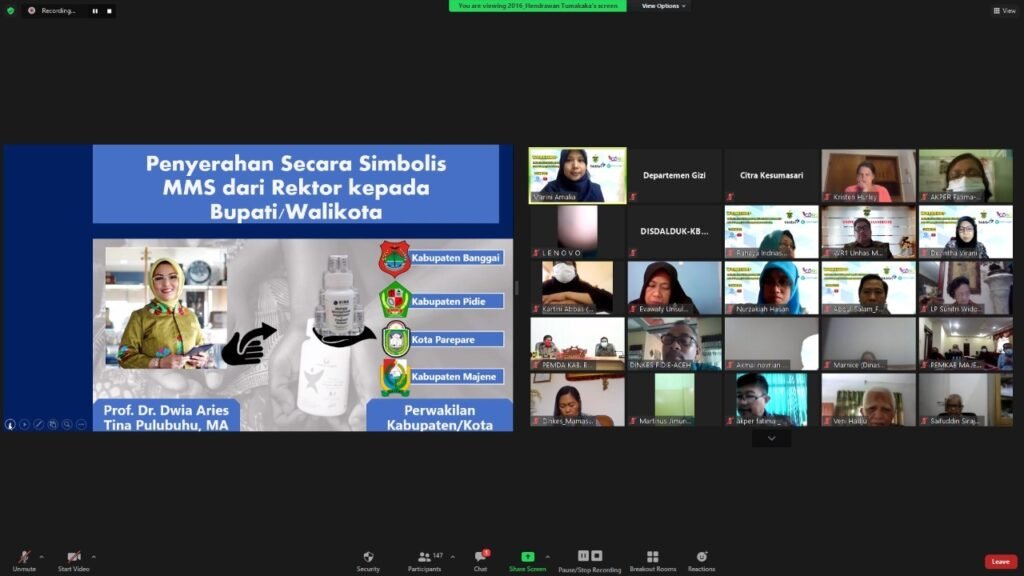Start Video with camera toggle
The image size is (1024, 576).
coord(73,557)
